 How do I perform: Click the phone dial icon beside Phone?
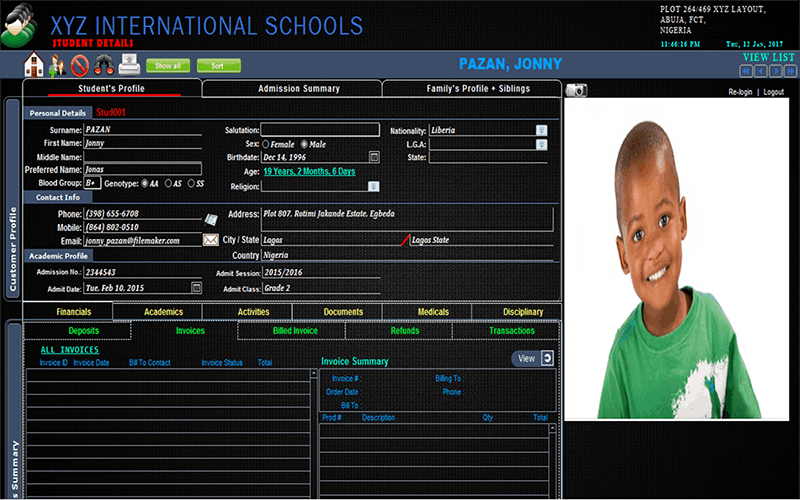click(x=211, y=219)
